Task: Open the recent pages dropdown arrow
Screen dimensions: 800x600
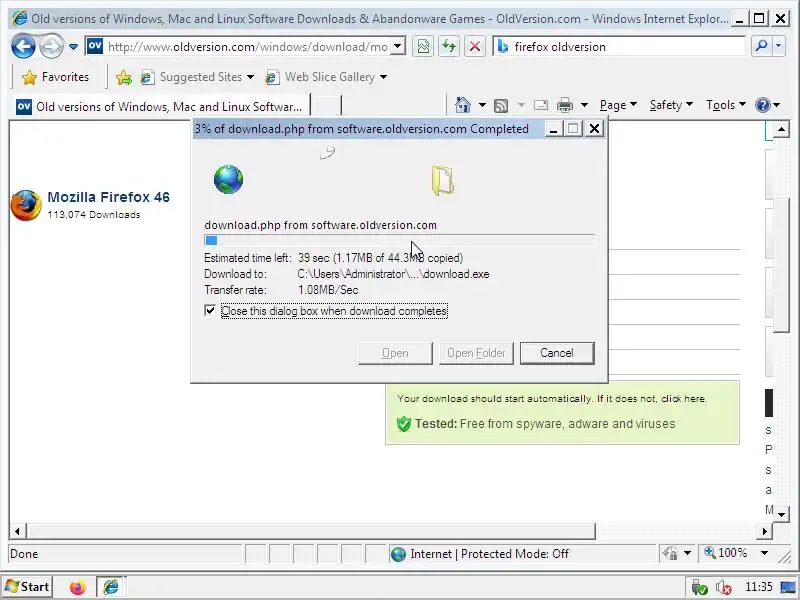Action: pos(73,47)
